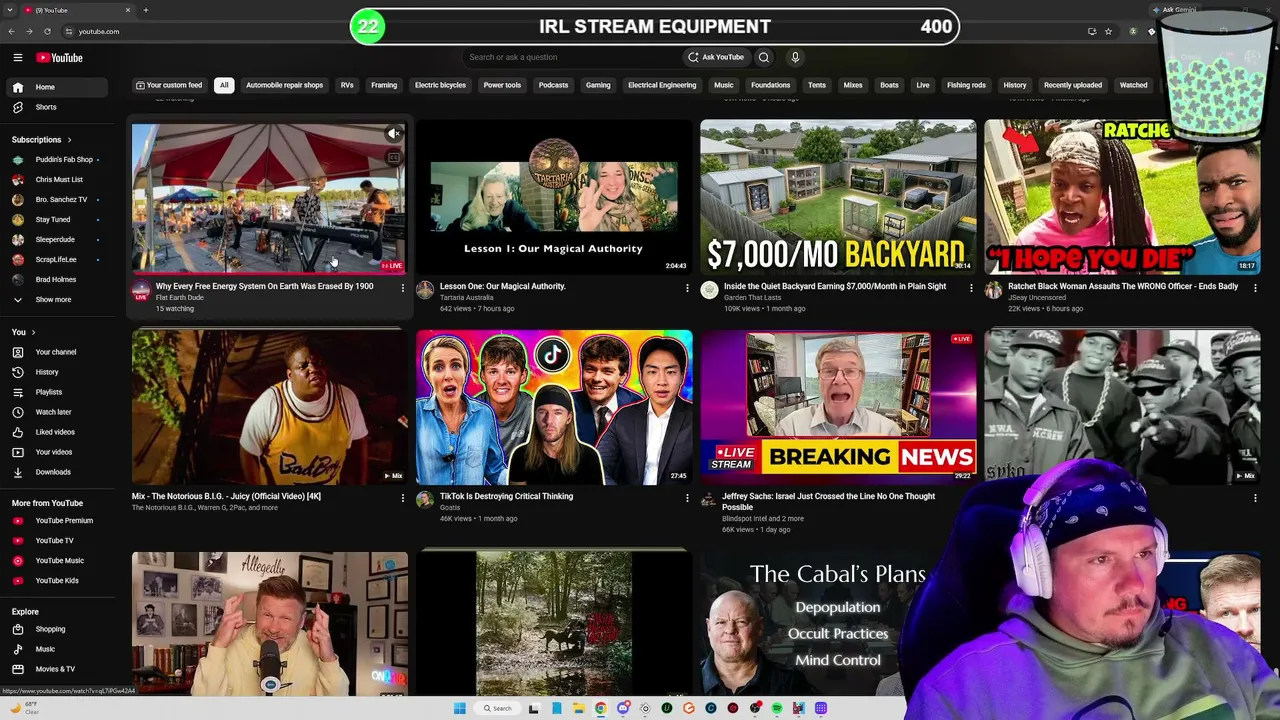Open options menu for TikTok Critical Thinking video

[x=687, y=498]
